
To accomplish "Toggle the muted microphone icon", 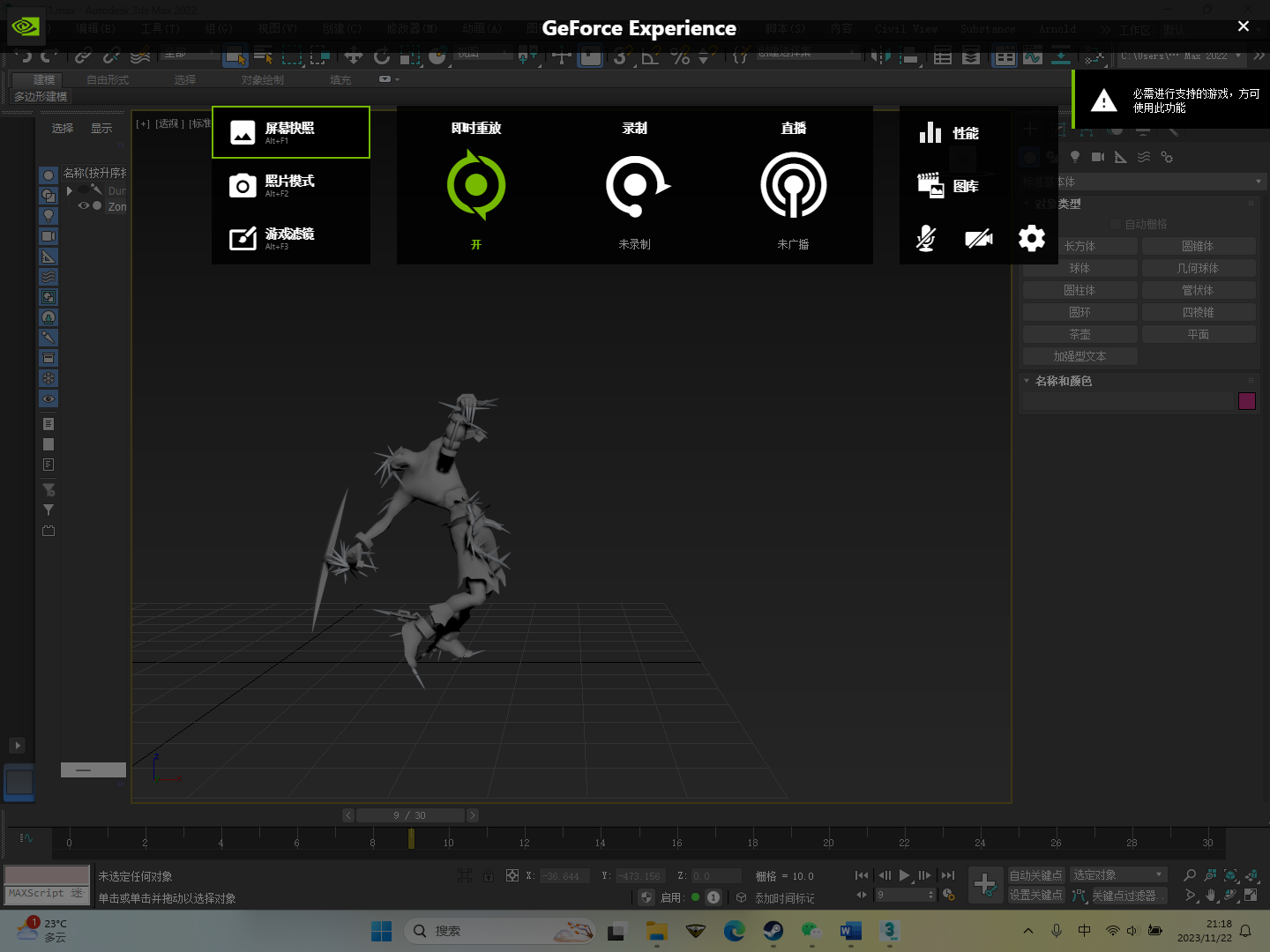I will point(926,238).
